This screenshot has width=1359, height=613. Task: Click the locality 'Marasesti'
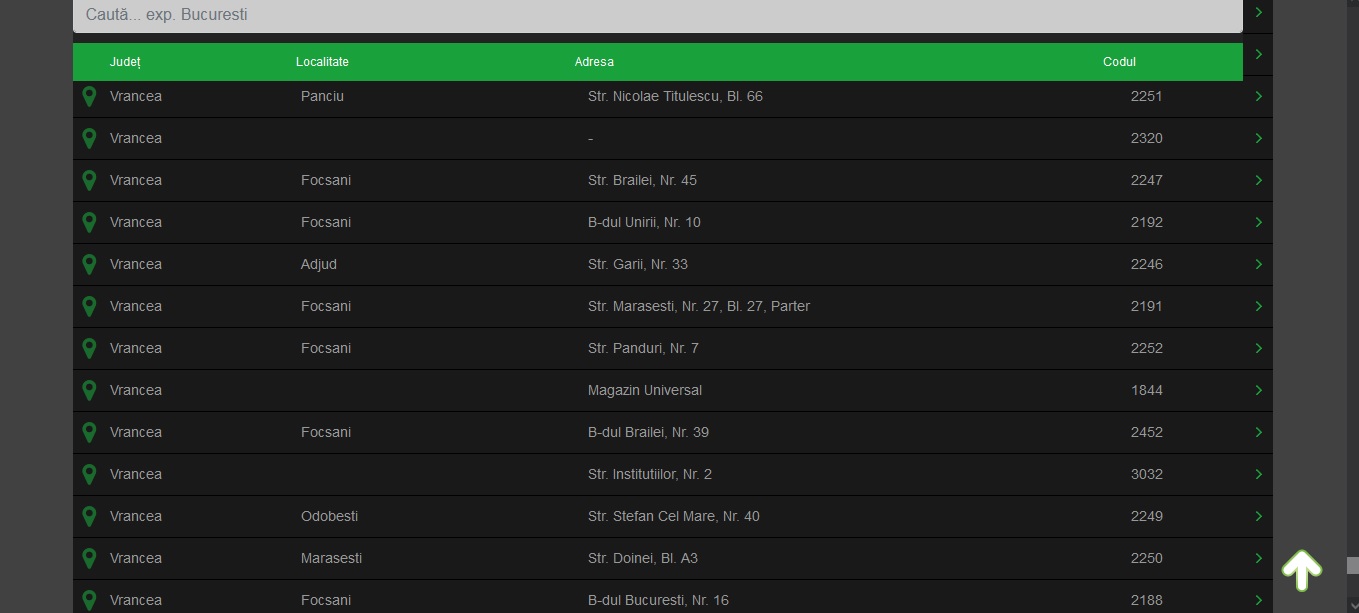tap(331, 558)
